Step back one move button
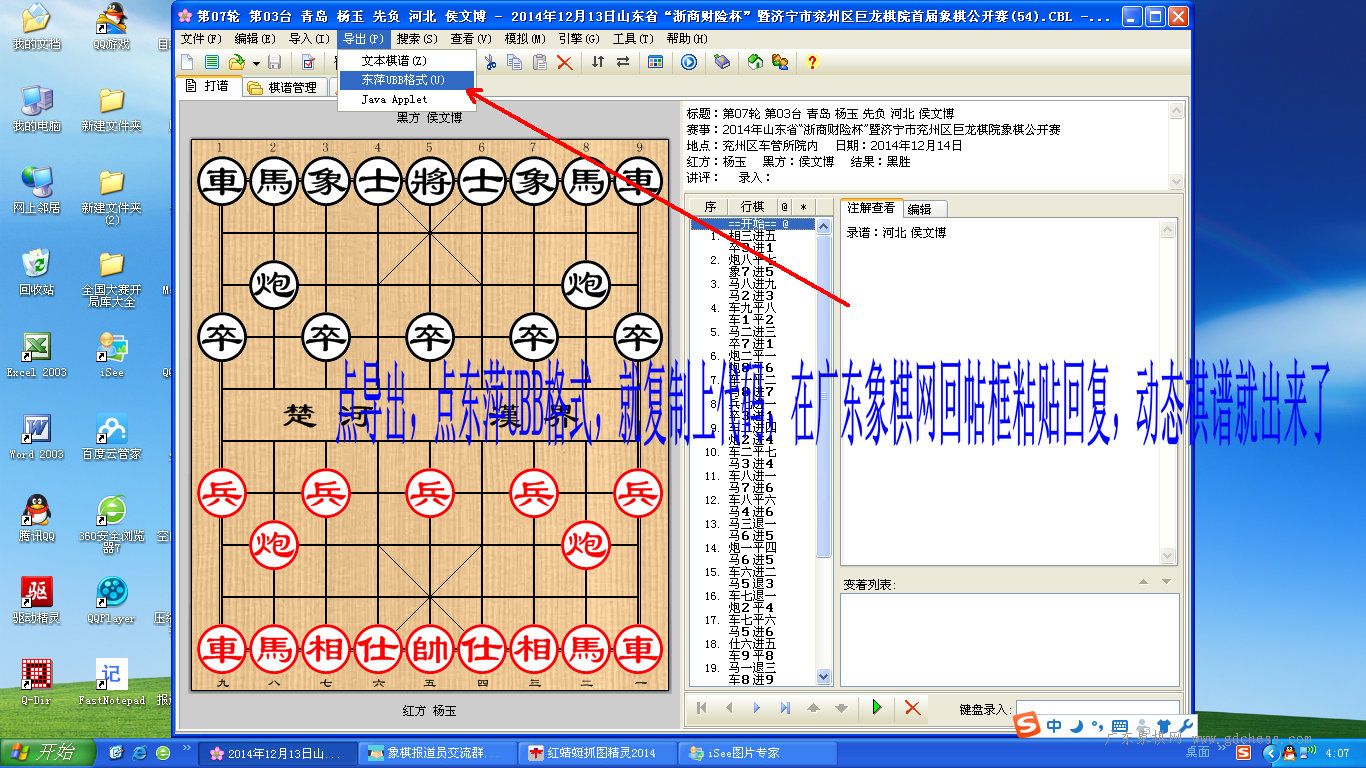 [x=729, y=708]
